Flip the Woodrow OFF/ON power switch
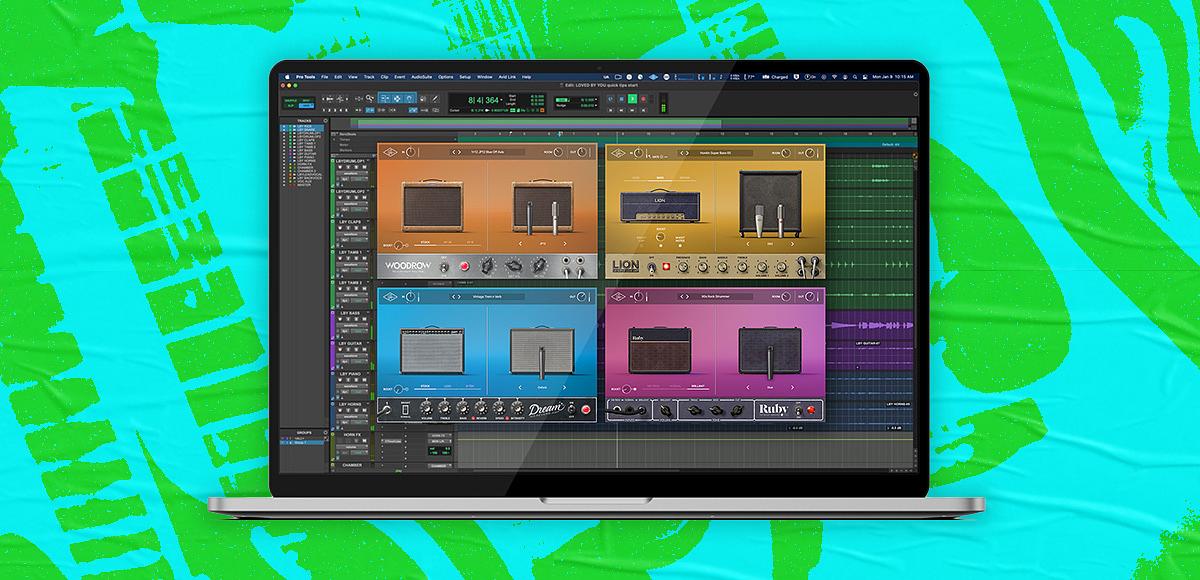The height and width of the screenshot is (580, 1200). point(444,266)
